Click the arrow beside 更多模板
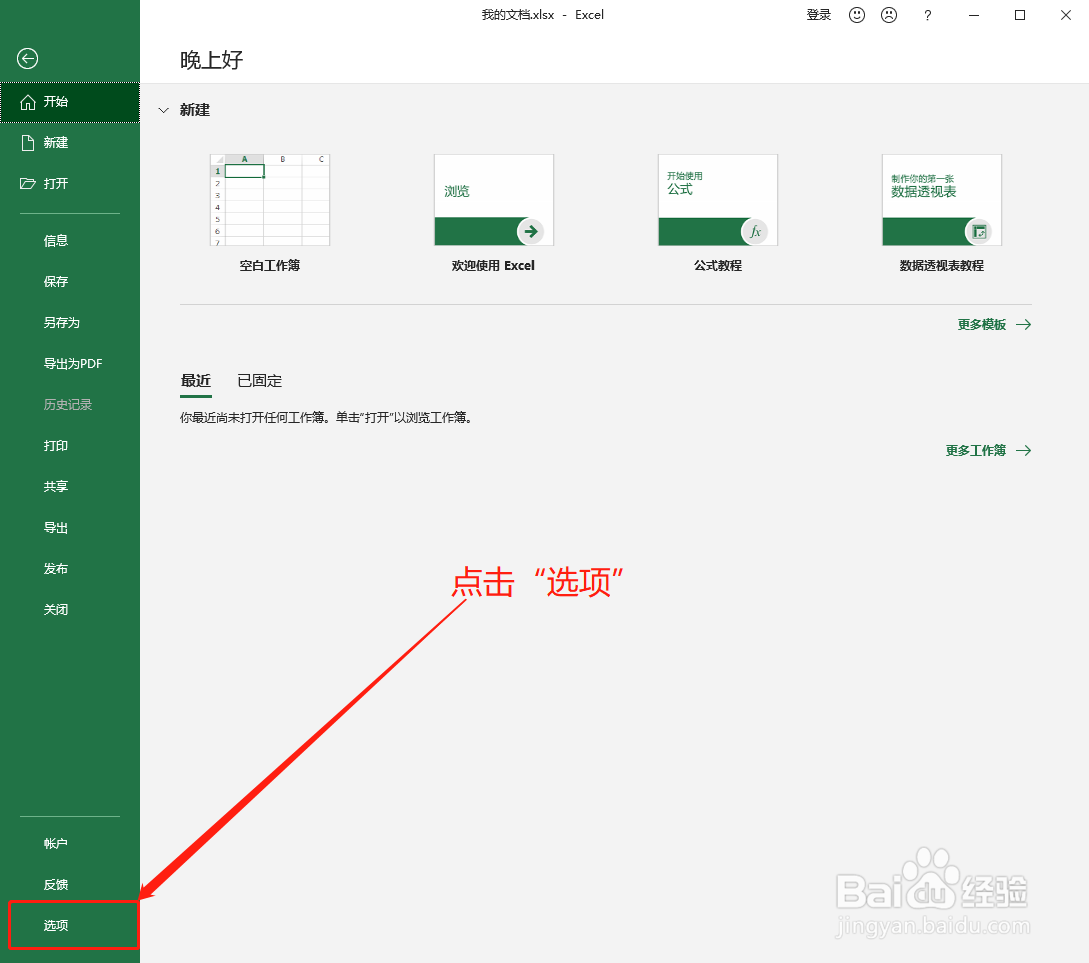 (1024, 325)
